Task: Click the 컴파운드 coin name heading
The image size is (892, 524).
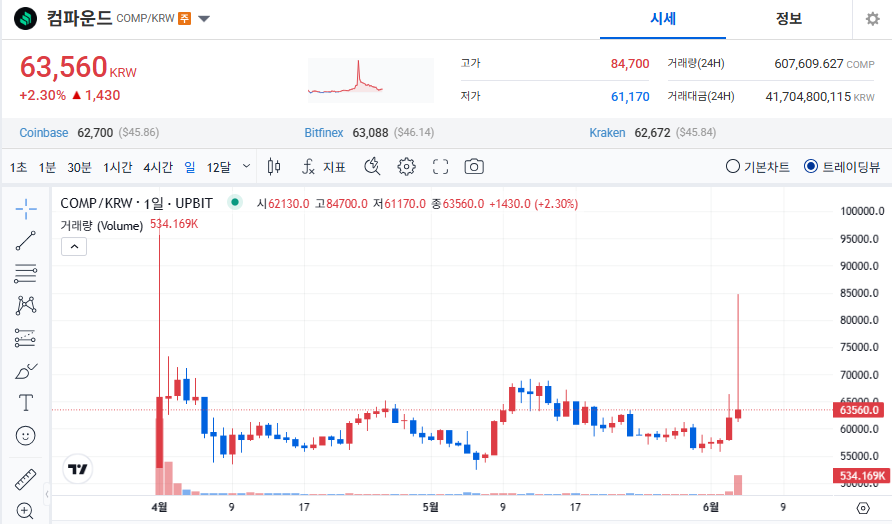Action: (79, 18)
